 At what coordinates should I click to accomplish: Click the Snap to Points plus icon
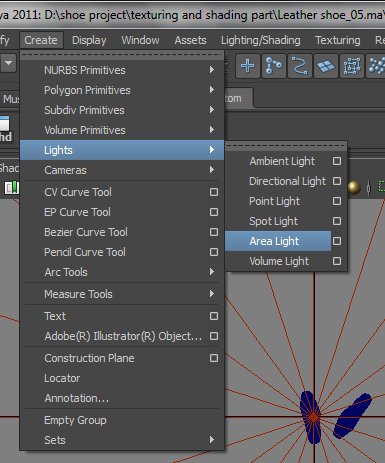pos(247,66)
